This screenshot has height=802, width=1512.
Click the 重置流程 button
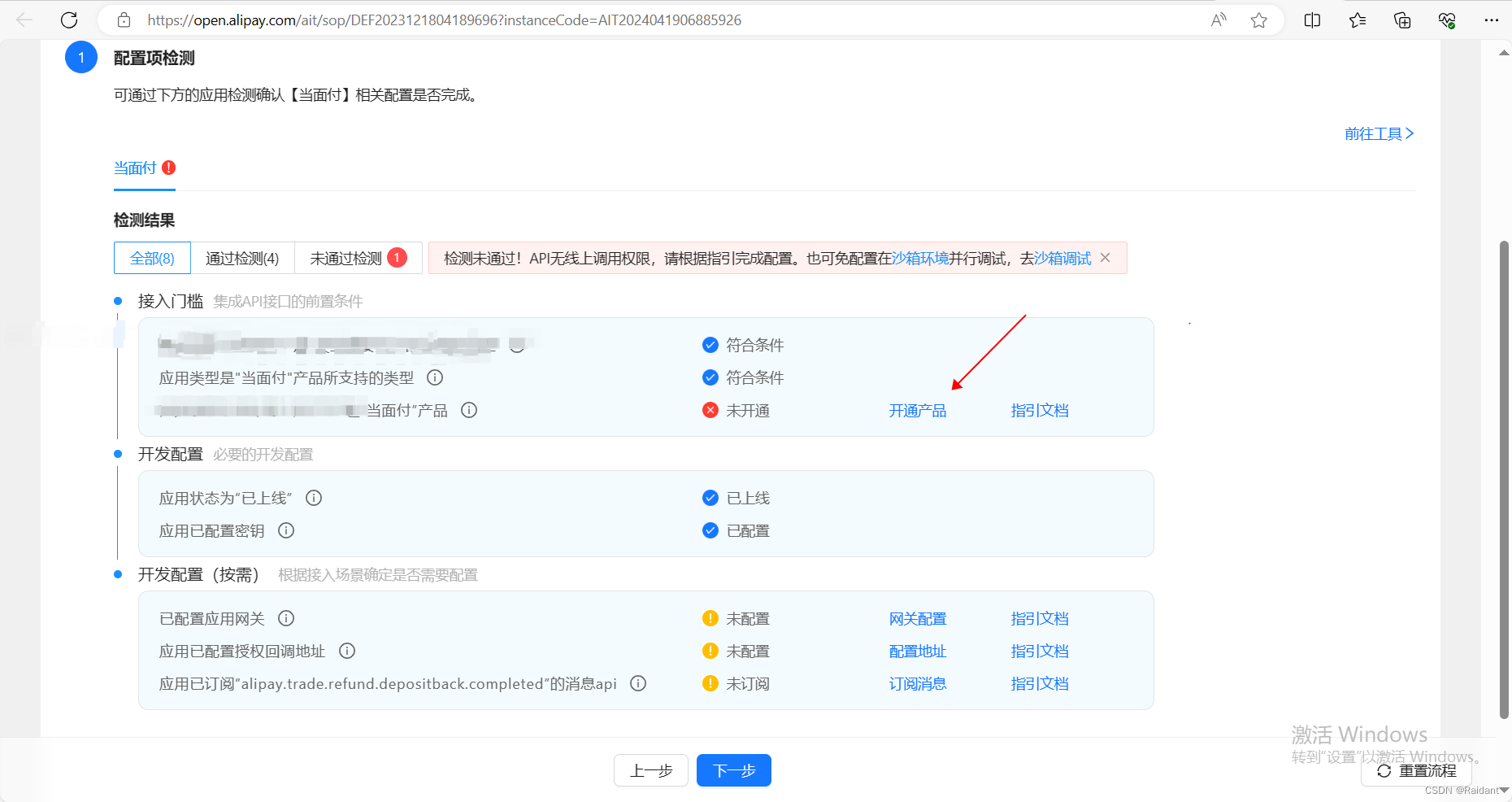click(x=1417, y=770)
